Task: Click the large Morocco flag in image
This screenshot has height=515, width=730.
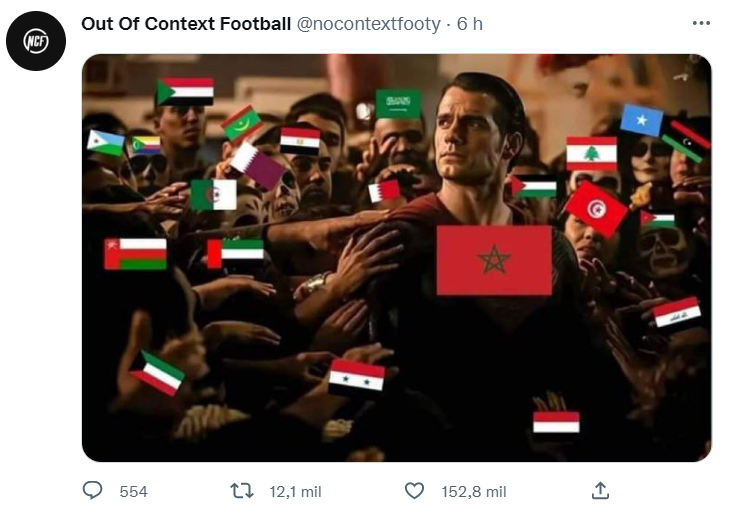Action: (x=494, y=260)
